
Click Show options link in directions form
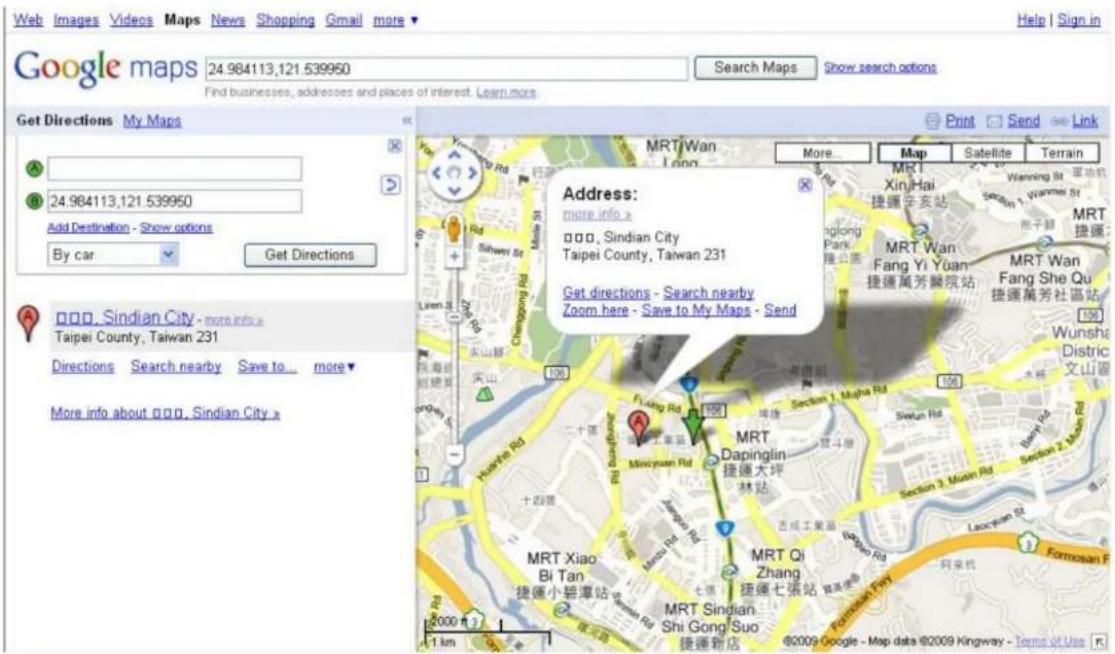[x=176, y=227]
